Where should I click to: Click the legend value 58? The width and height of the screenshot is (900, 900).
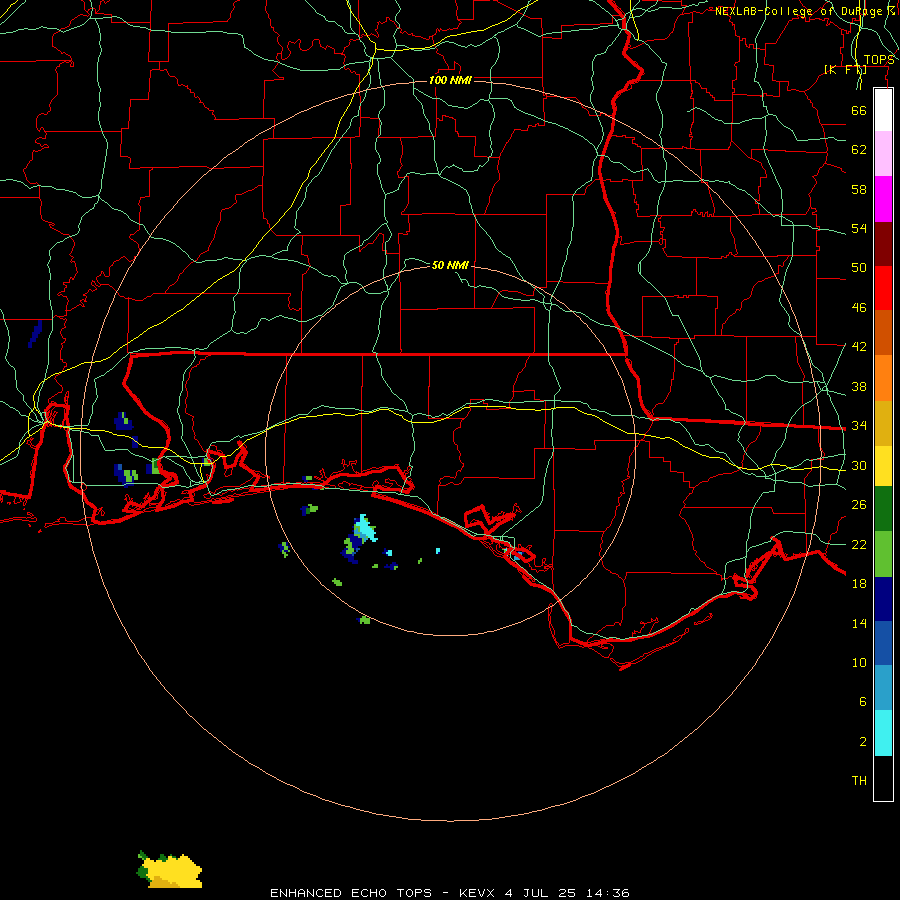point(859,189)
